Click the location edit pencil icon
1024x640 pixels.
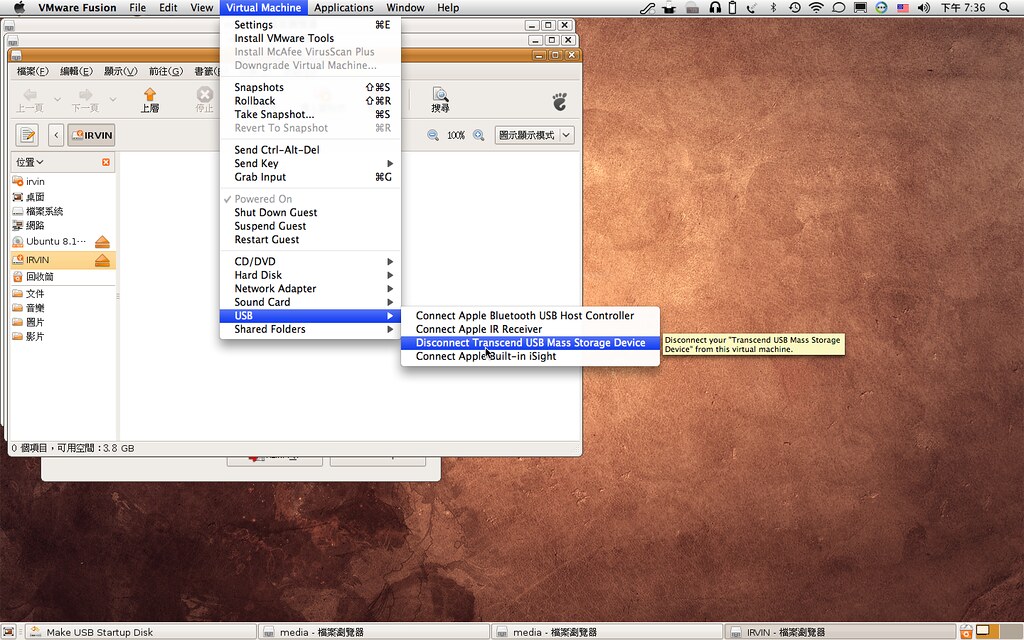[27, 134]
